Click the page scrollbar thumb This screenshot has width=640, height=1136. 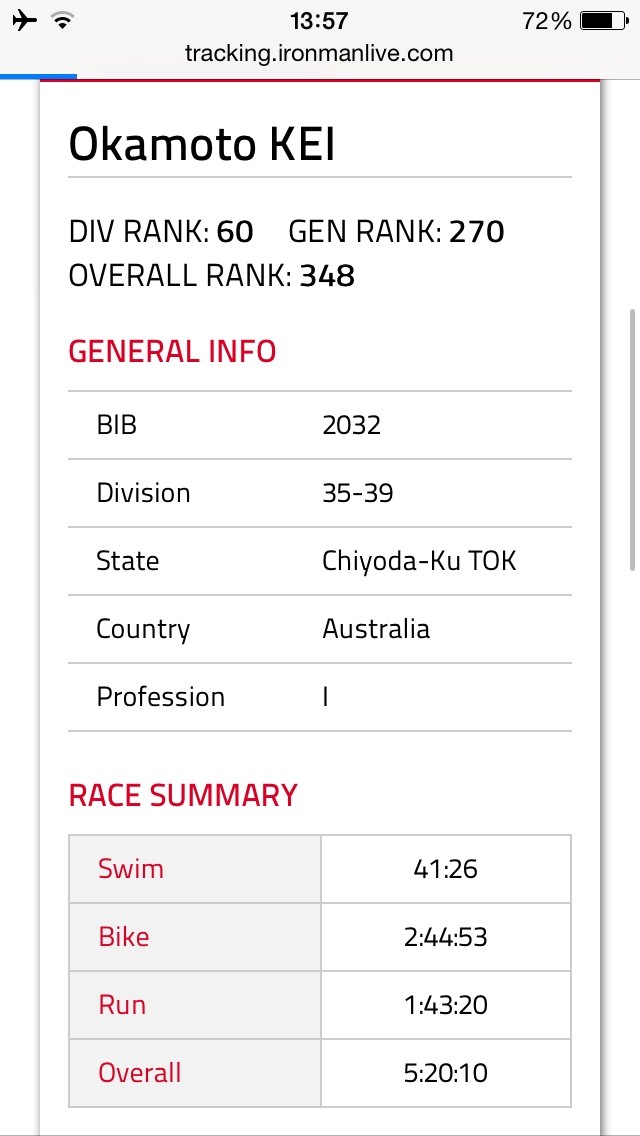click(633, 439)
